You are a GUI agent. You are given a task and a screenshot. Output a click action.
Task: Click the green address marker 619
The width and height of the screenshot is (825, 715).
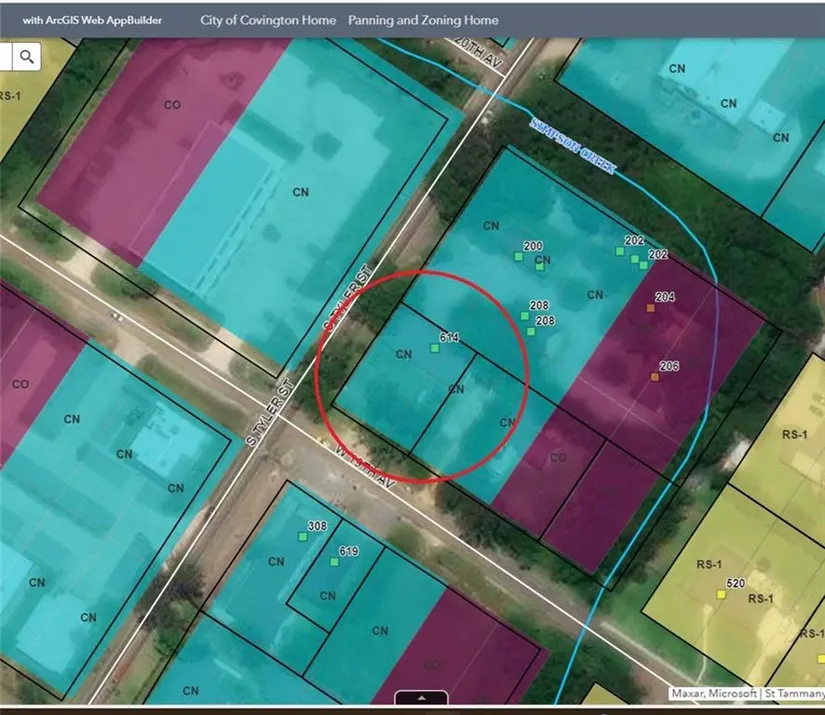tap(335, 562)
